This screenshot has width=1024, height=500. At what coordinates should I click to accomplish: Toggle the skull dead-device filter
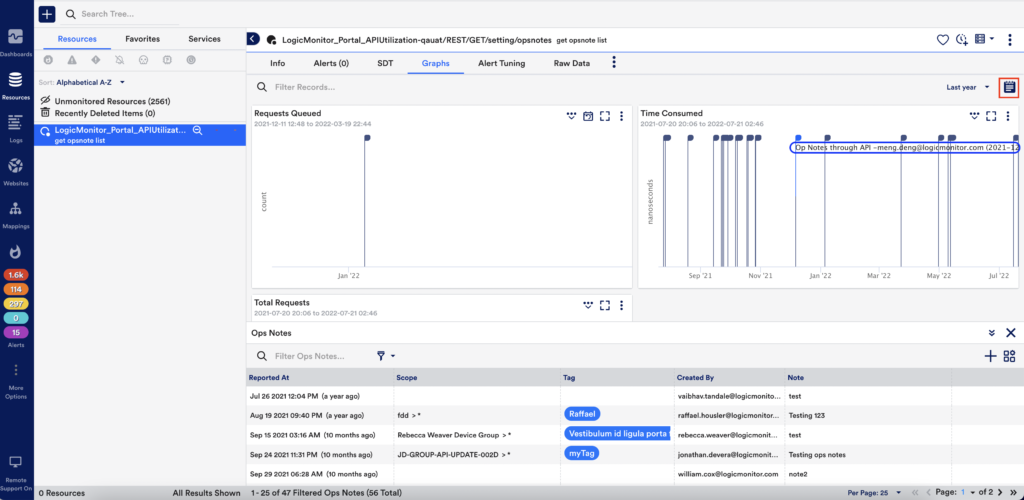pos(143,59)
